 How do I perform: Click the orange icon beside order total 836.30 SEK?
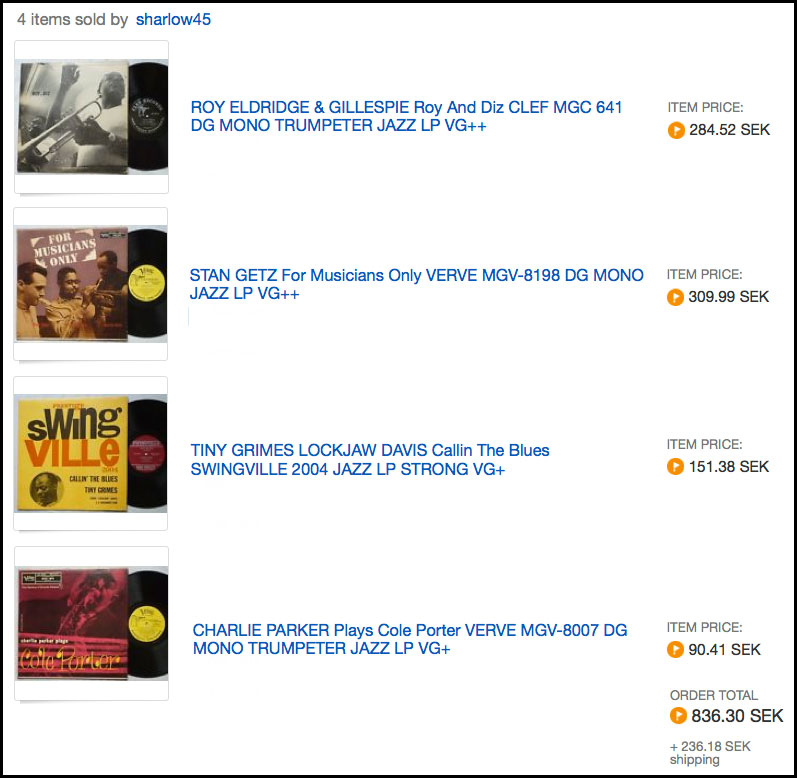pyautogui.click(x=678, y=715)
